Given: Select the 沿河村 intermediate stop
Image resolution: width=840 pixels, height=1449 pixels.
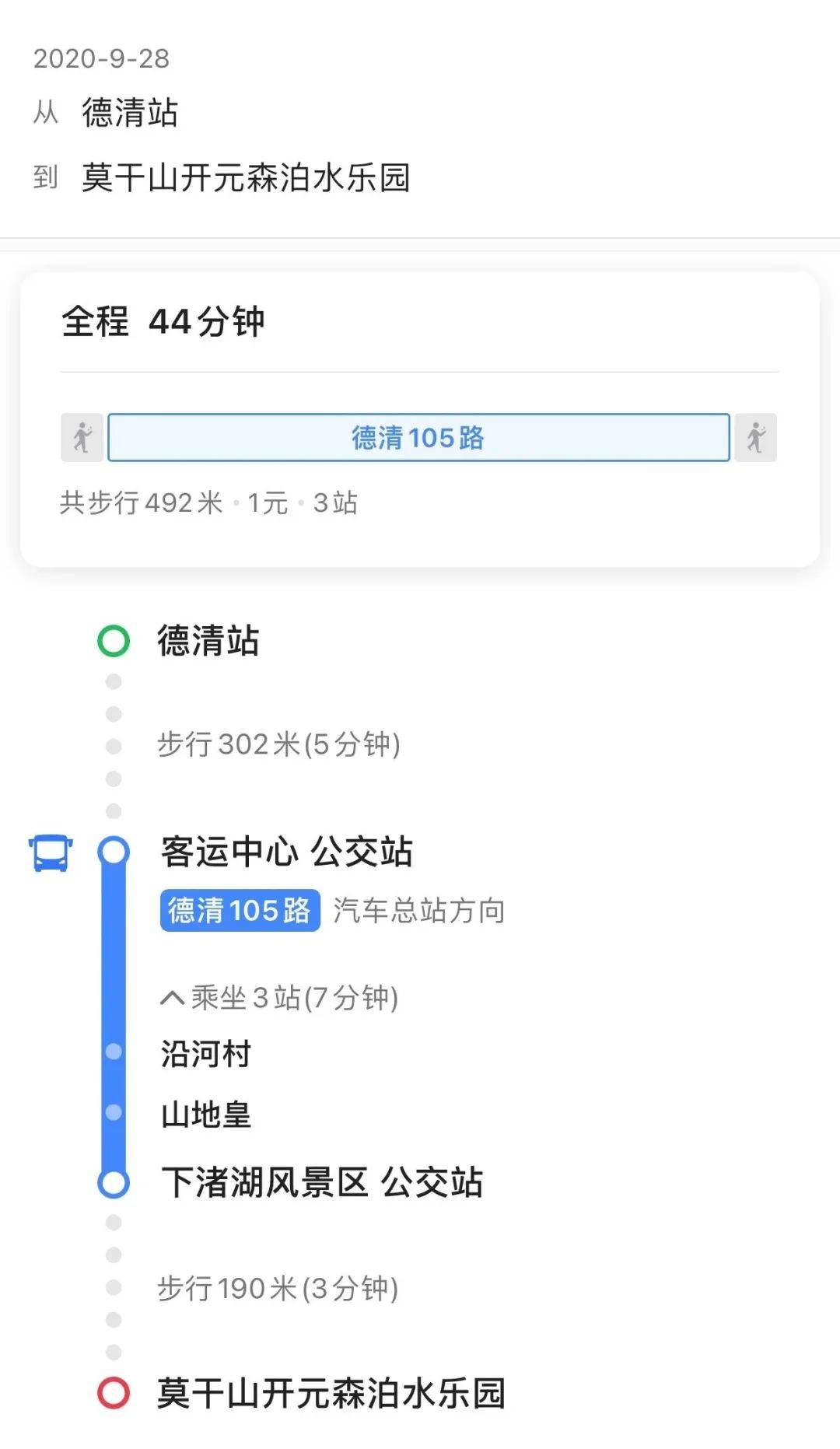Looking at the screenshot, I should 206,1054.
